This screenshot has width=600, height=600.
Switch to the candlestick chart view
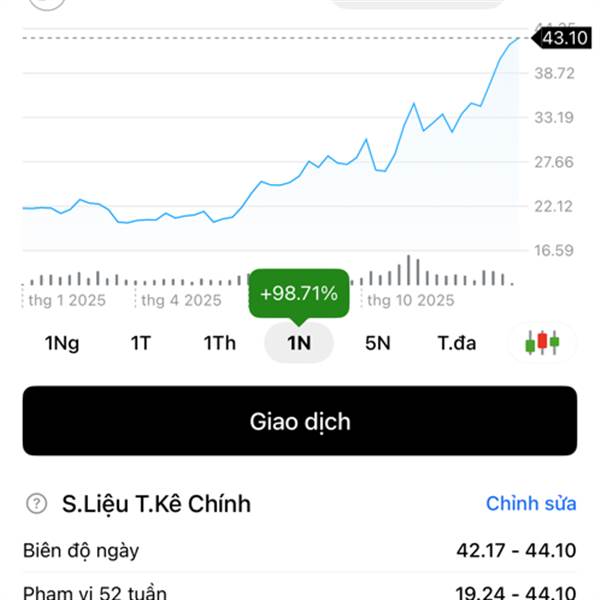542,343
